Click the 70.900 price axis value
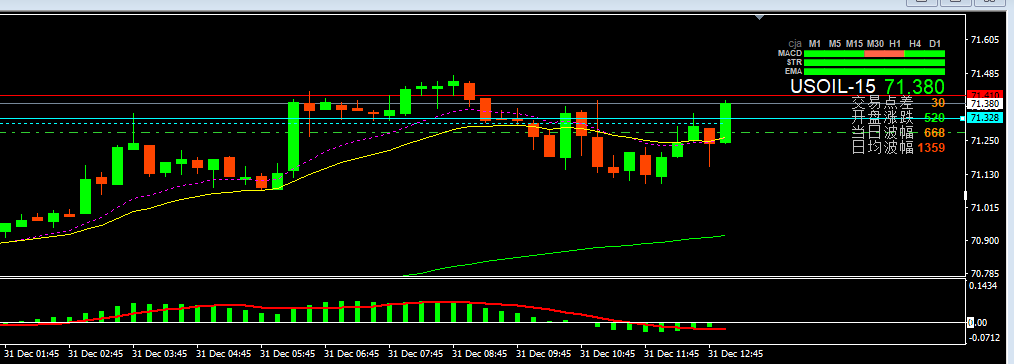The width and height of the screenshot is (1014, 364). pos(985,241)
